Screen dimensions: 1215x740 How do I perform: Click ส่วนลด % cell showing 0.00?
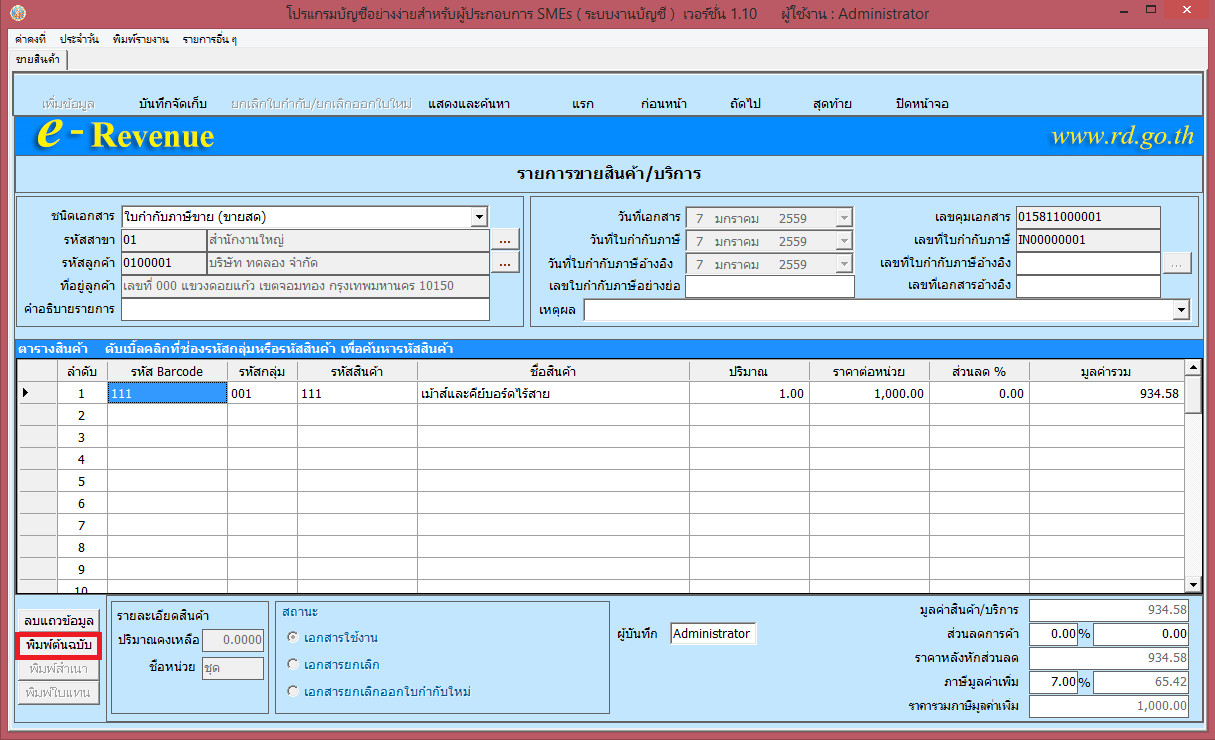pyautogui.click(x=979, y=393)
